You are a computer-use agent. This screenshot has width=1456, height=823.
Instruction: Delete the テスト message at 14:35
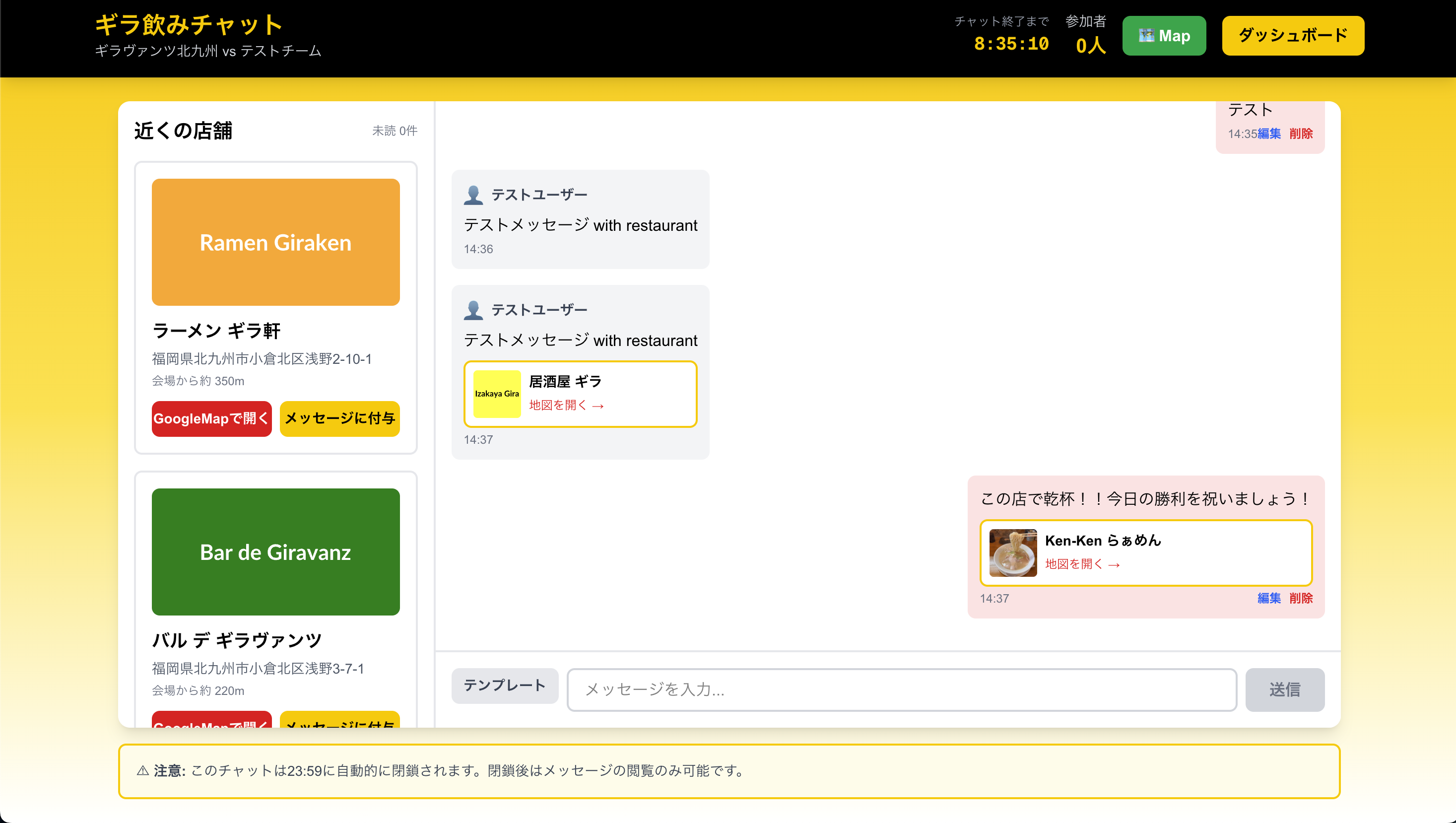click(x=1301, y=134)
